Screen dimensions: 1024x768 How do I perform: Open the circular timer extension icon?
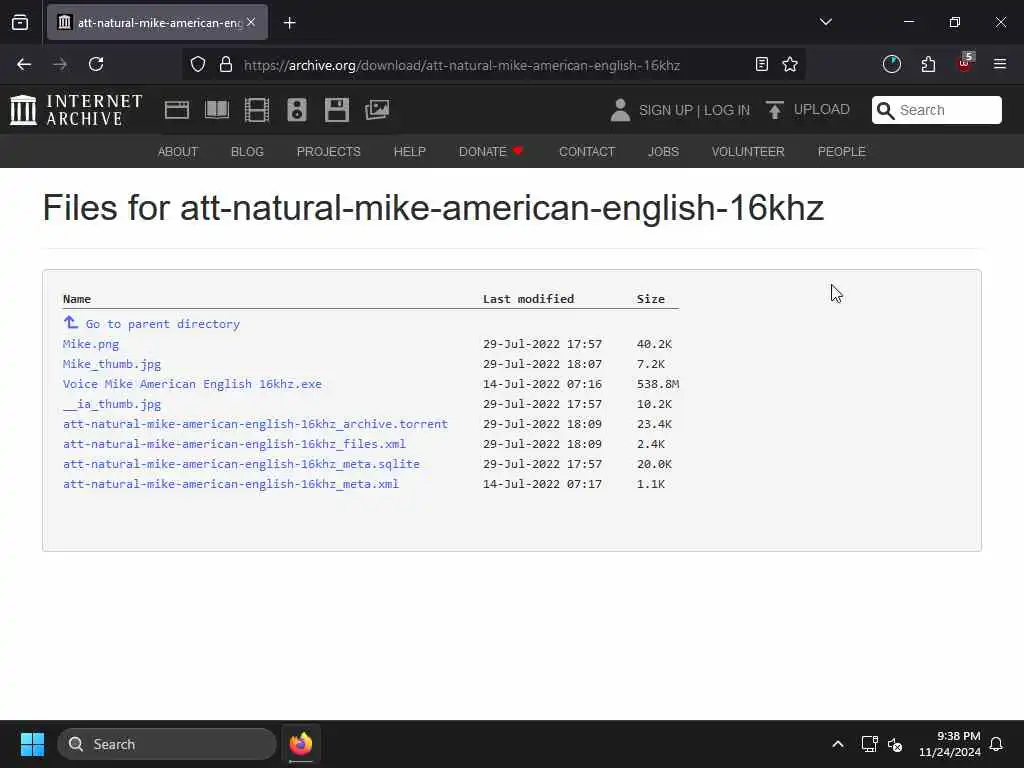[891, 64]
